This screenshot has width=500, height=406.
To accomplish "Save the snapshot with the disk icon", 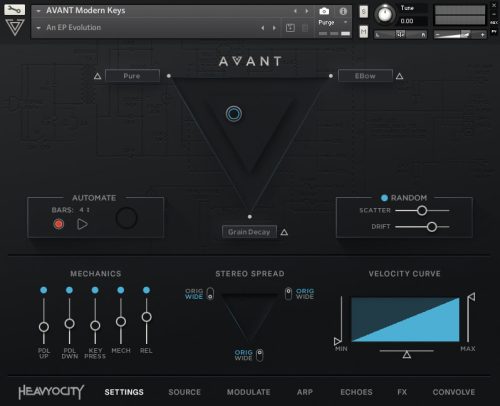I will coord(290,28).
